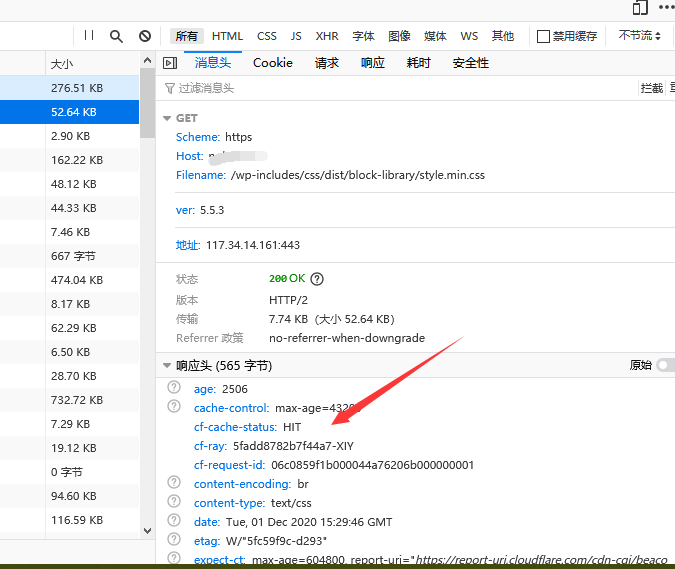Click the request list vertical scrollbar thumb
The image size is (675, 569).
click(148, 102)
